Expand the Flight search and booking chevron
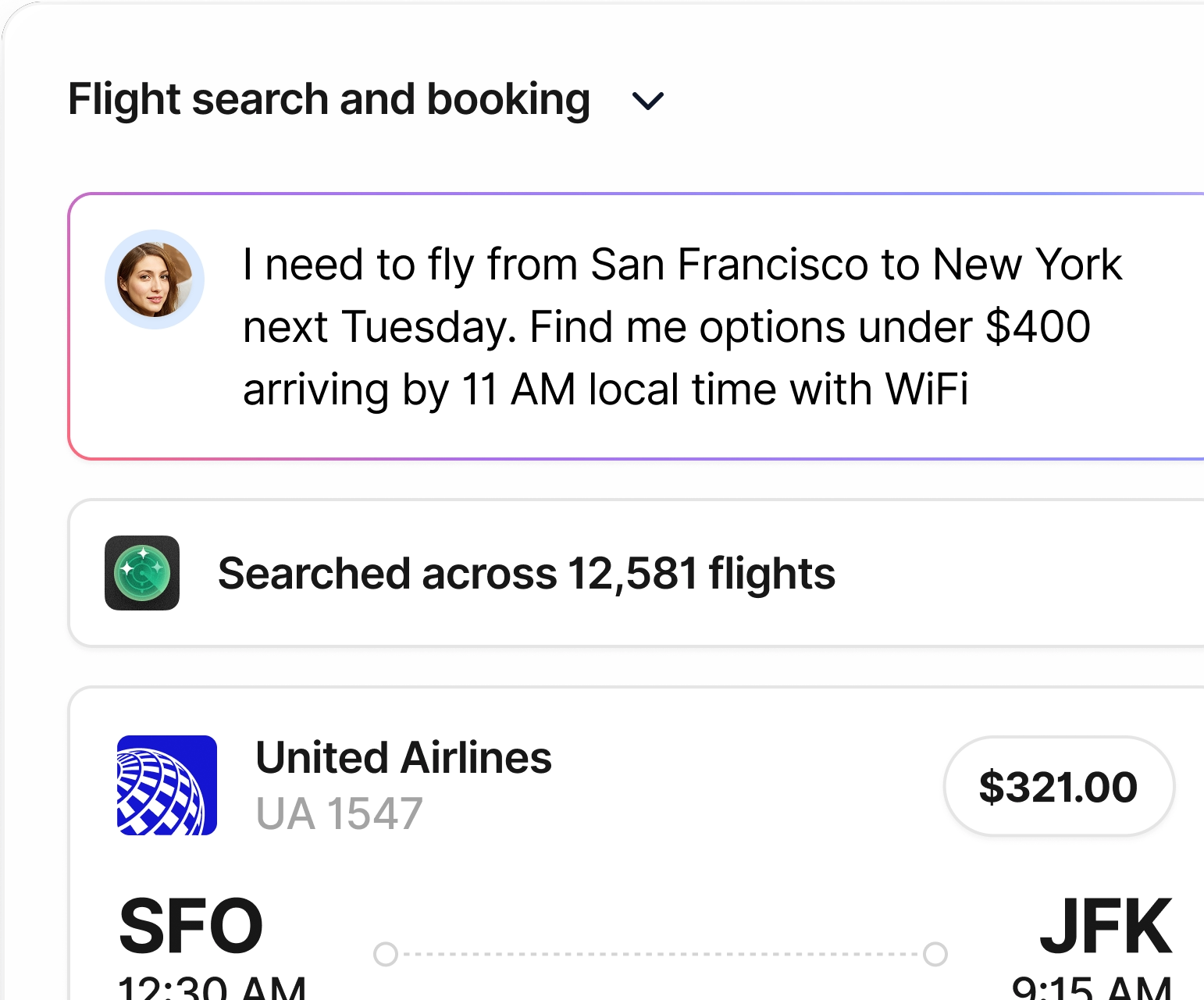 pyautogui.click(x=647, y=101)
